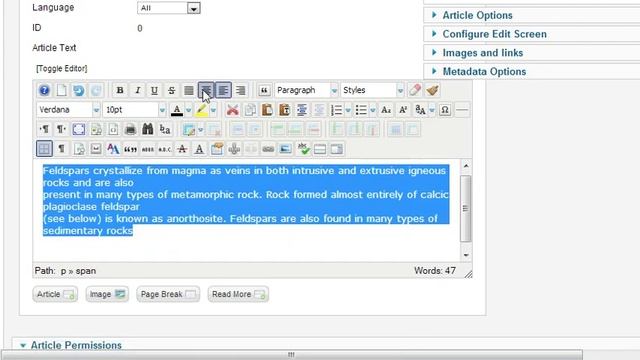Cut the selected text with scissors icon
Image resolution: width=640 pixels, height=360 pixels.
click(233, 110)
